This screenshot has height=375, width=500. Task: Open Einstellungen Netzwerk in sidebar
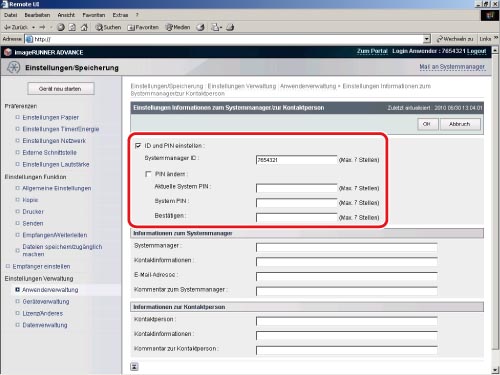[x=54, y=141]
